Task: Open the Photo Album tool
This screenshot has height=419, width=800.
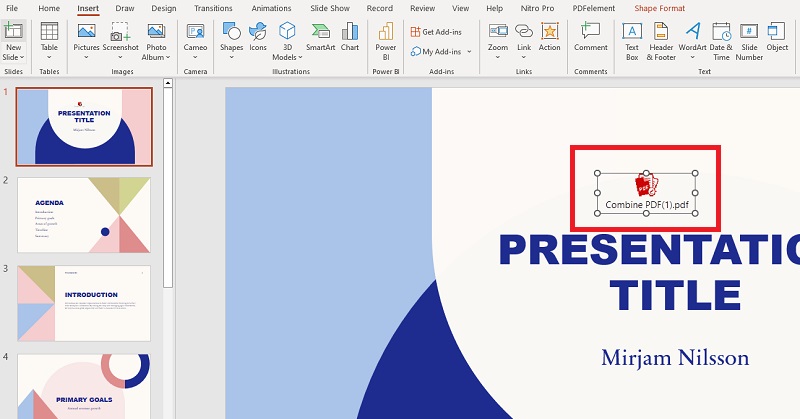Action: pos(156,42)
